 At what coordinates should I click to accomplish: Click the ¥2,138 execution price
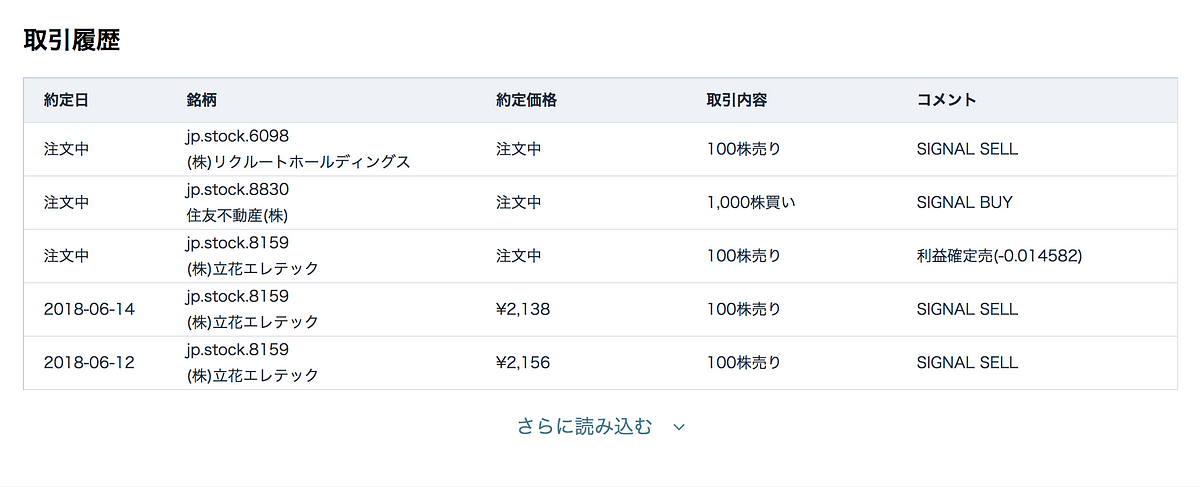pyautogui.click(x=523, y=309)
